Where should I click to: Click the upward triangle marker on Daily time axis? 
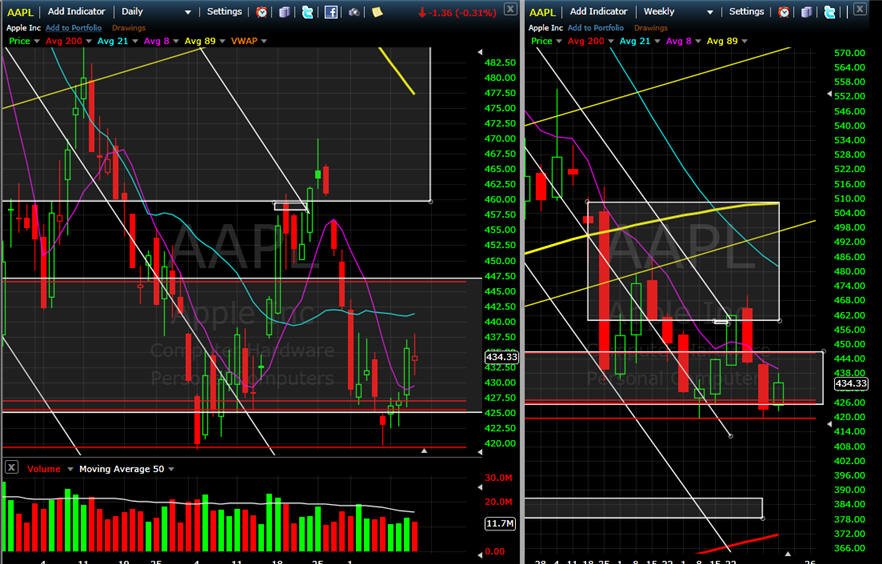(x=424, y=451)
